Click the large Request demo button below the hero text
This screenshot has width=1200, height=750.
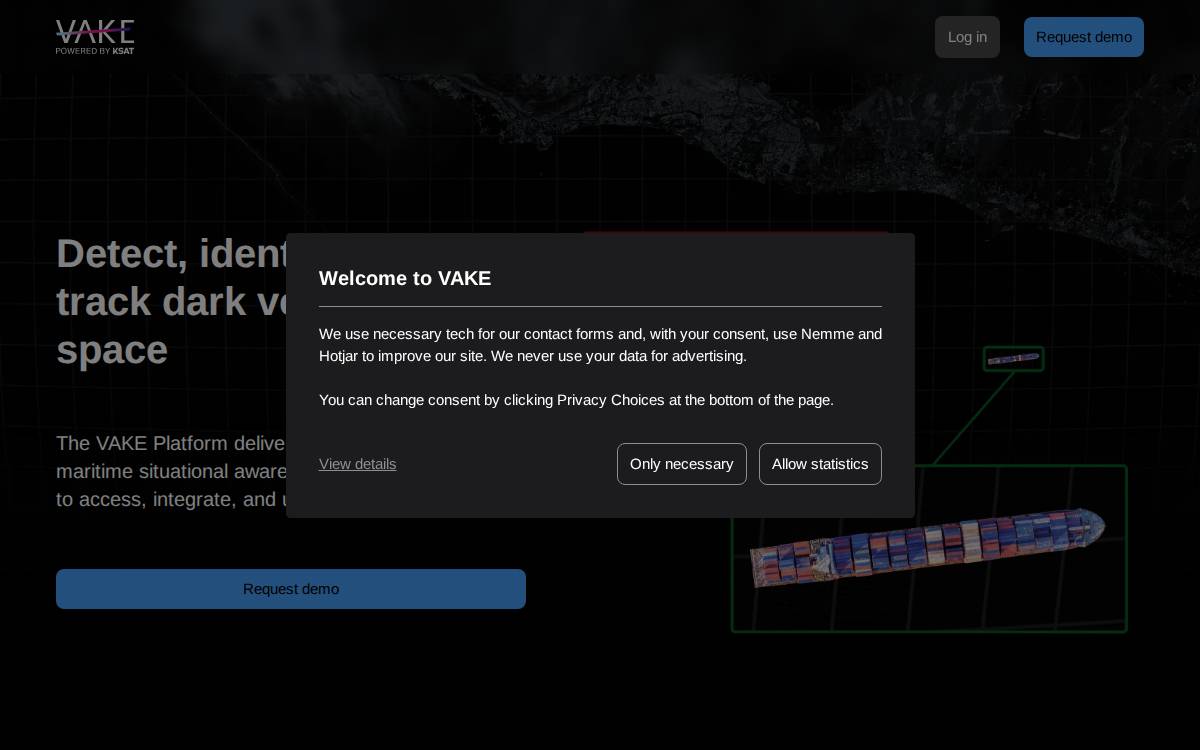click(x=291, y=589)
